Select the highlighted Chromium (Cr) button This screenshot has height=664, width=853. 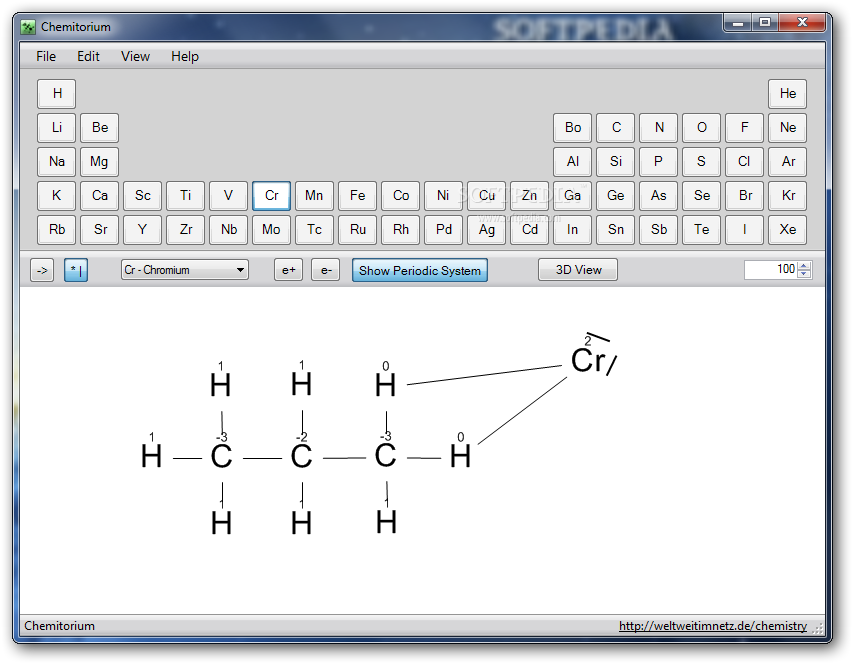pyautogui.click(x=271, y=196)
